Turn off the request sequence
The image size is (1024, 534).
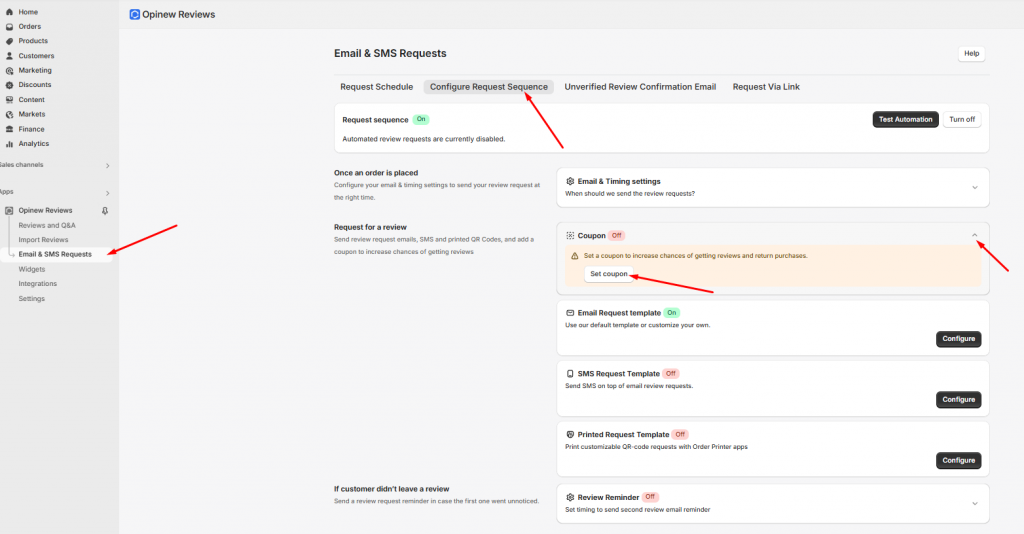962,119
